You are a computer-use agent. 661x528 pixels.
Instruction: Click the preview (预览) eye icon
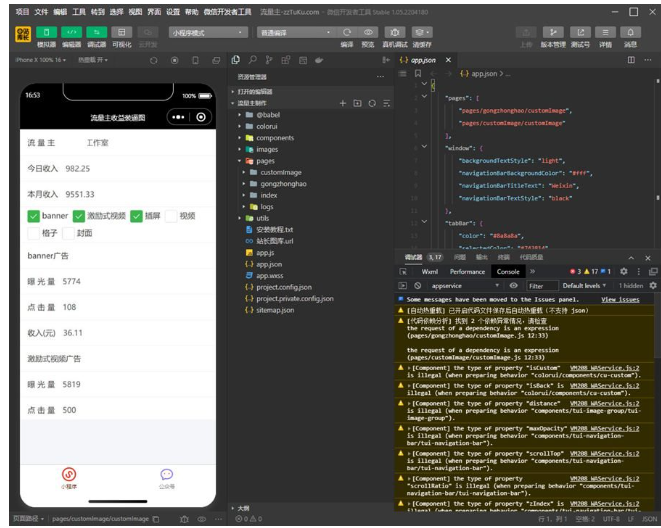(368, 32)
